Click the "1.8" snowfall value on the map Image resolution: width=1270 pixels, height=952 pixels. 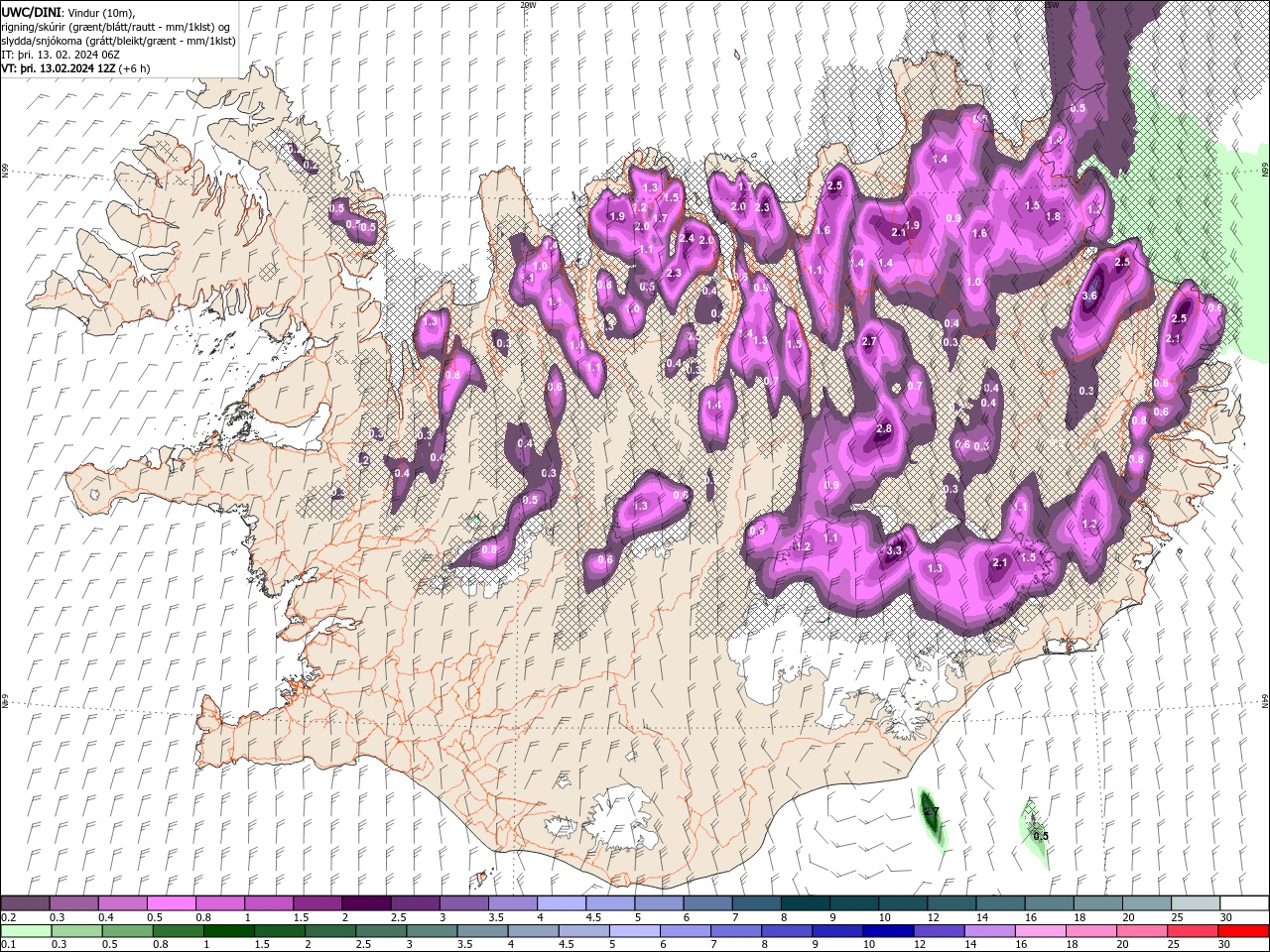coord(1054,216)
